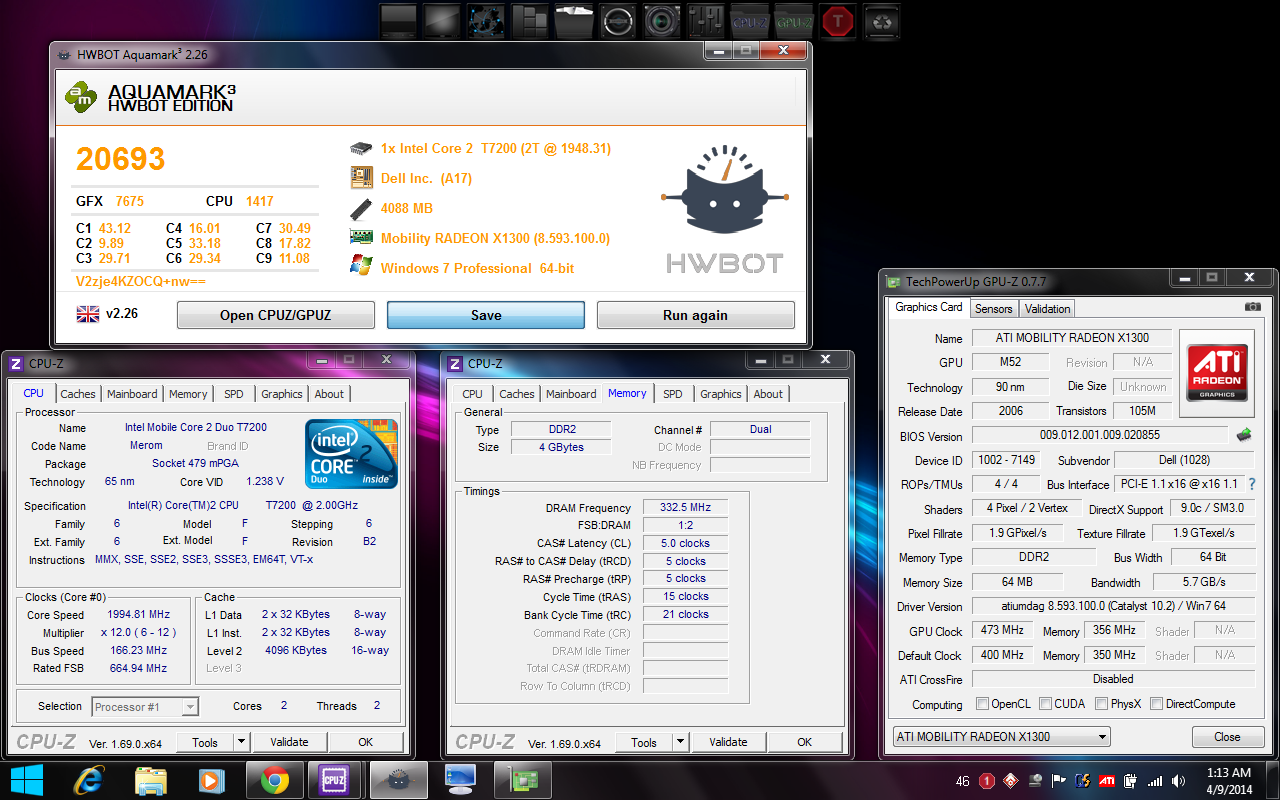The width and height of the screenshot is (1280, 800).
Task: Click the BIOS Version field 009.012.001.009.020855
Action: 1099,436
